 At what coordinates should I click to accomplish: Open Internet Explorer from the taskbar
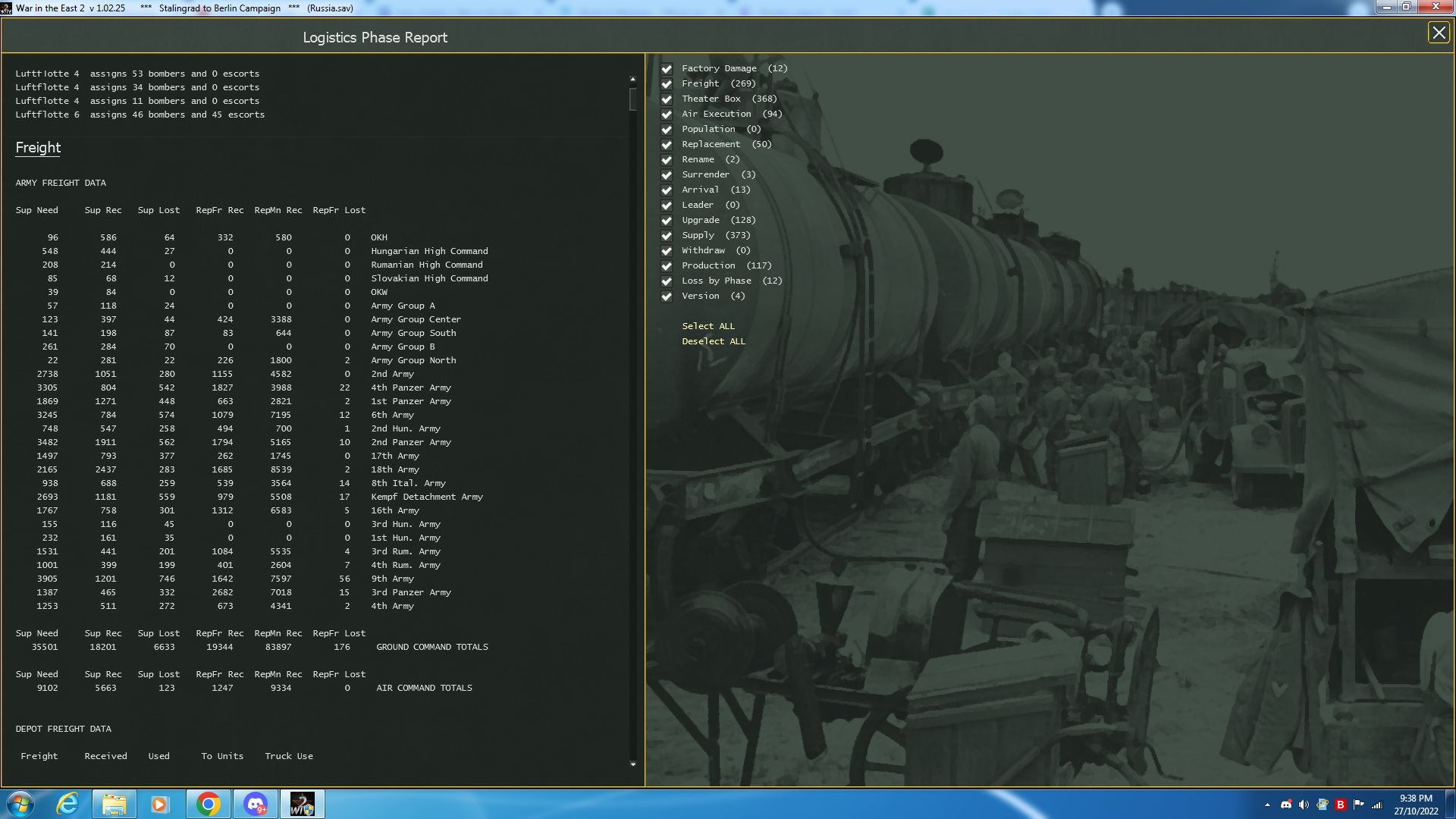point(68,804)
